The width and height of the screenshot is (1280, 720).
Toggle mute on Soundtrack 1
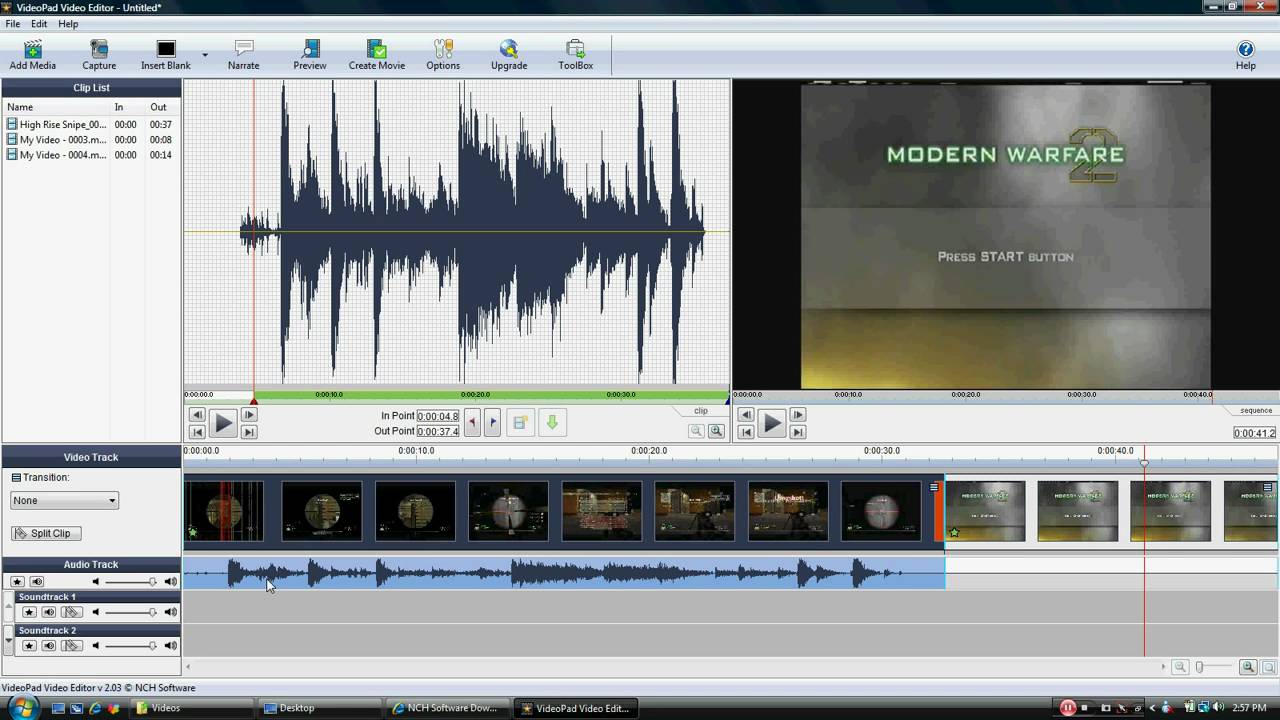[48, 612]
